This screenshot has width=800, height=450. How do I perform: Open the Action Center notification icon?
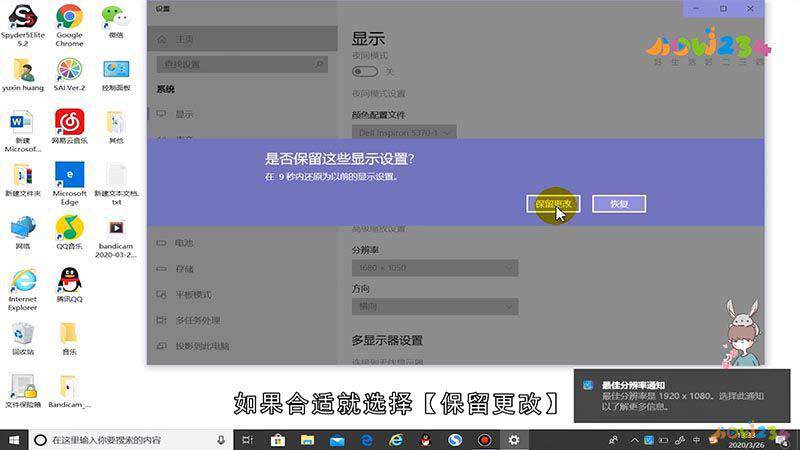782,440
